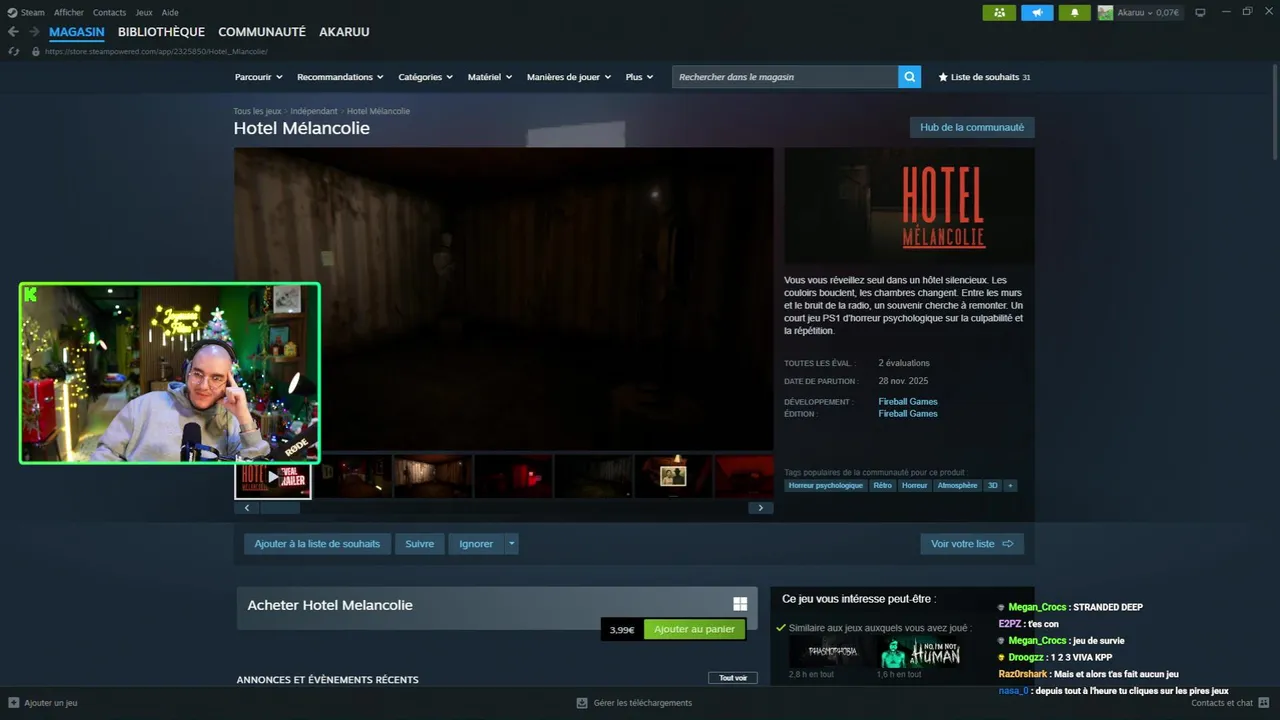This screenshot has width=1280, height=720.
Task: Open the Fireball Games publisher link
Action: point(908,414)
